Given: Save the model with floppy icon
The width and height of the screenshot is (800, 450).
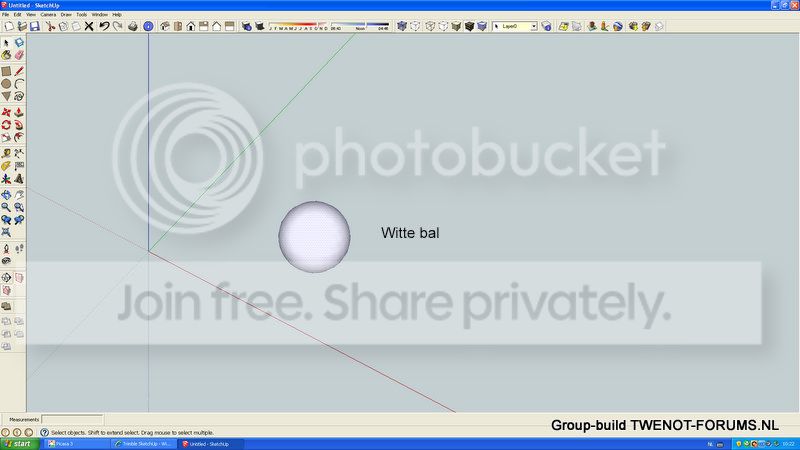Looking at the screenshot, I should pyautogui.click(x=35, y=26).
